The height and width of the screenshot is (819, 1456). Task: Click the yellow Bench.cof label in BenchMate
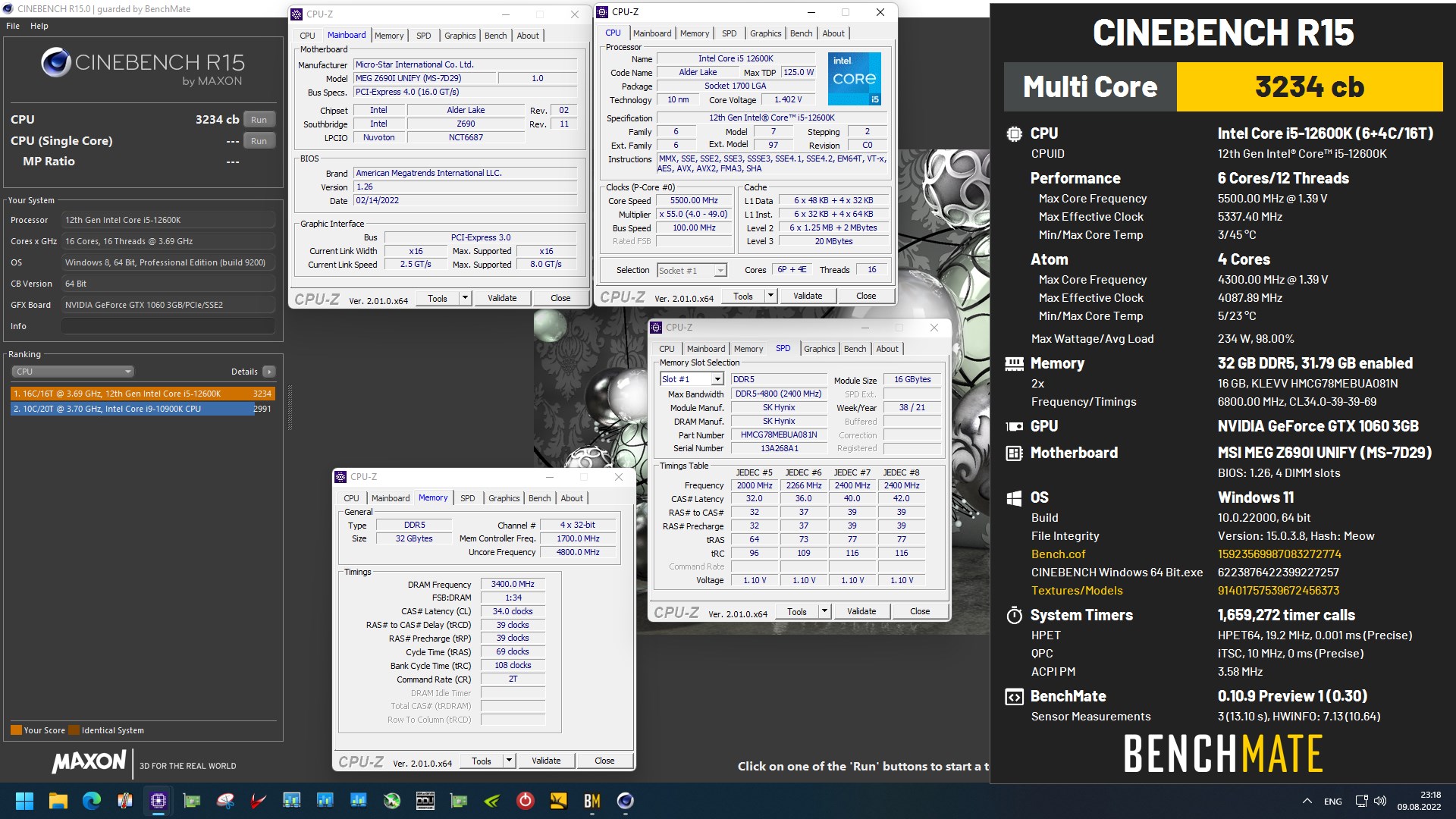pyautogui.click(x=1058, y=554)
